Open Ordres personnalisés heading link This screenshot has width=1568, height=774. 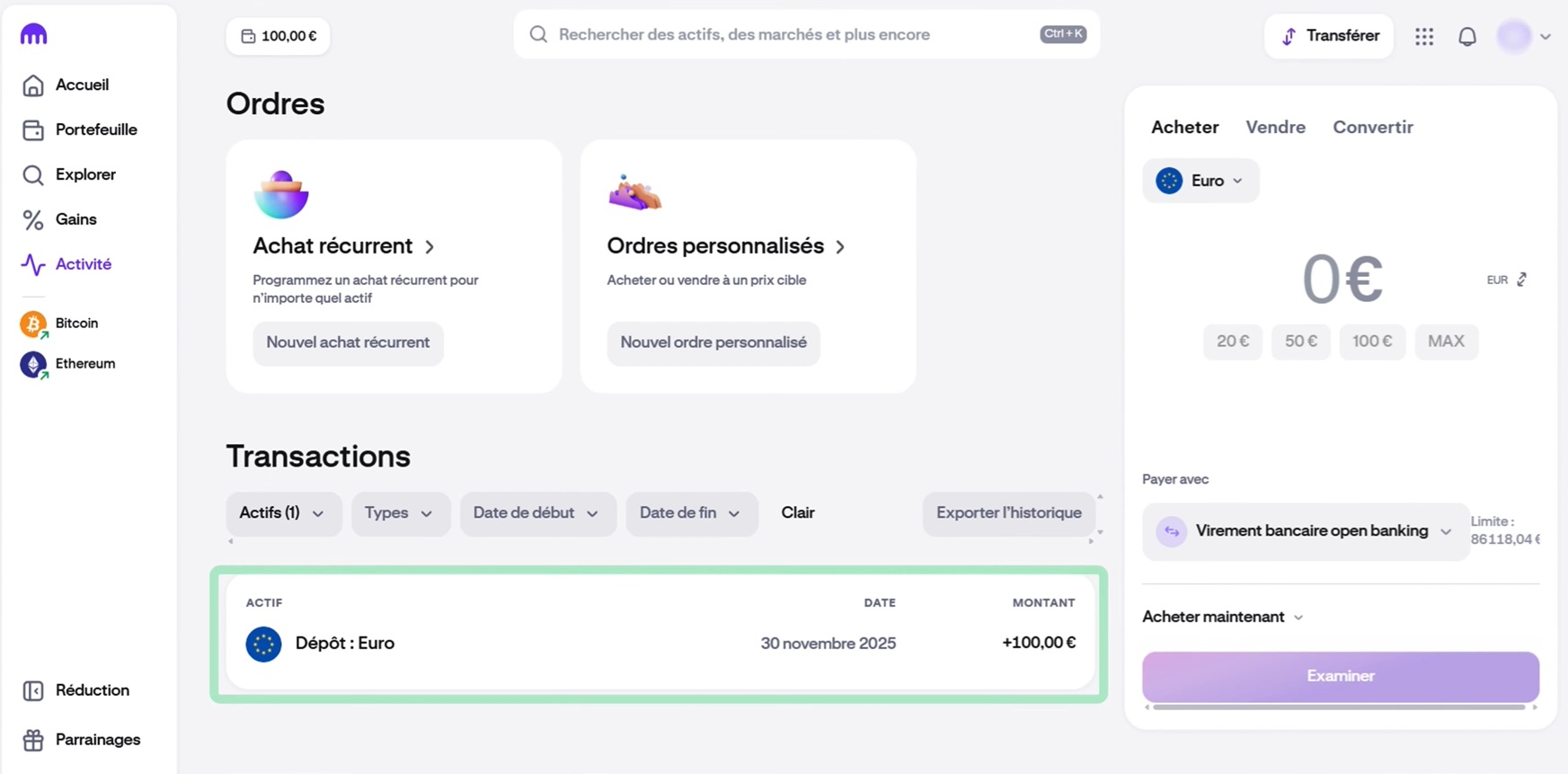click(726, 246)
